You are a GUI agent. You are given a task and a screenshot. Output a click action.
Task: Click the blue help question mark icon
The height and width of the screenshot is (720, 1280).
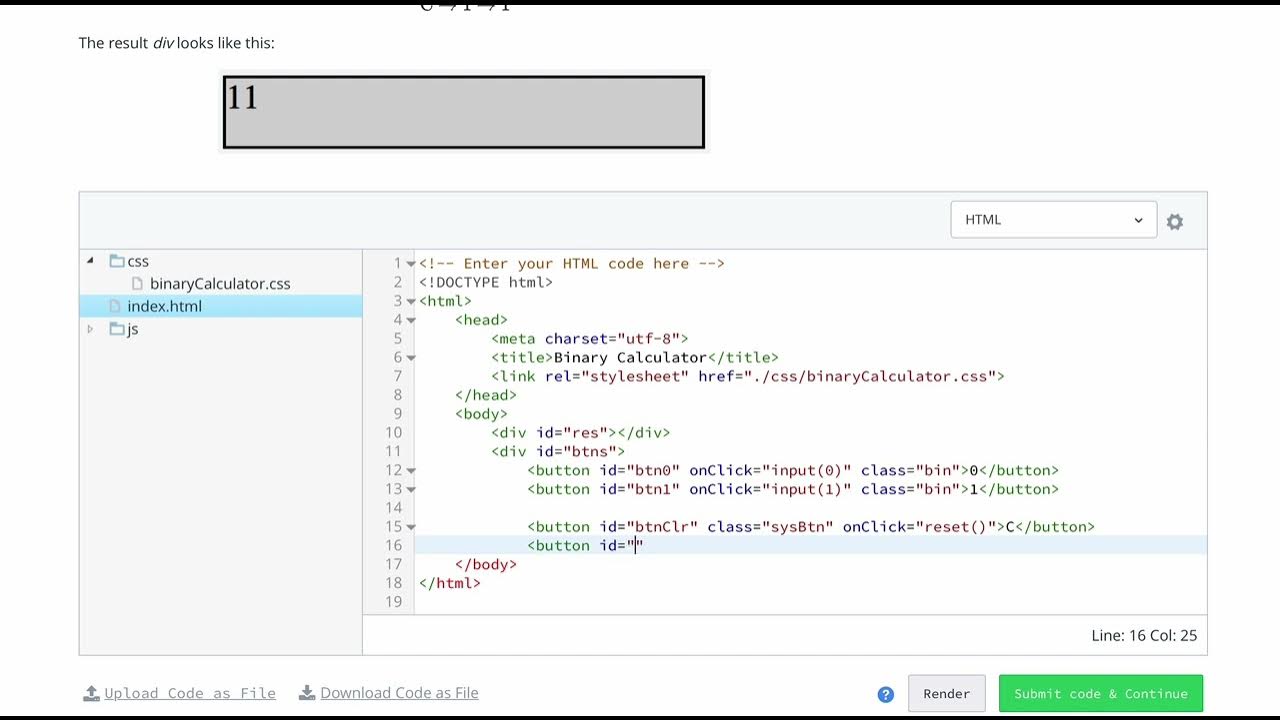point(885,694)
